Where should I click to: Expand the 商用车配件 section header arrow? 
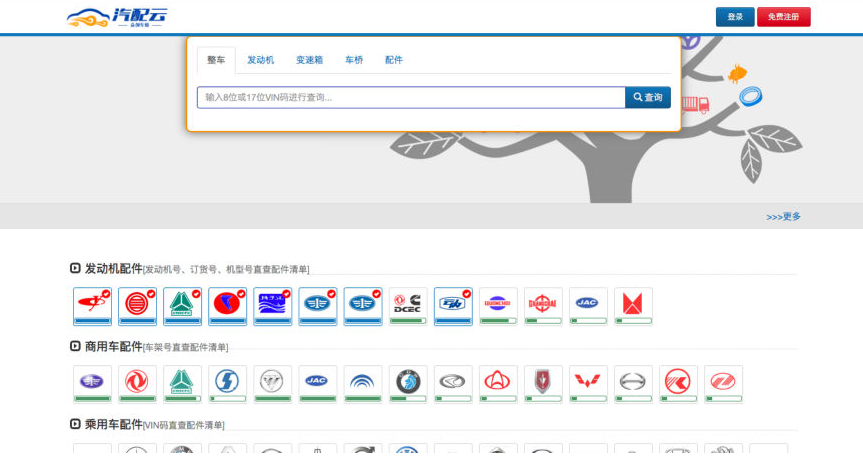tap(75, 346)
